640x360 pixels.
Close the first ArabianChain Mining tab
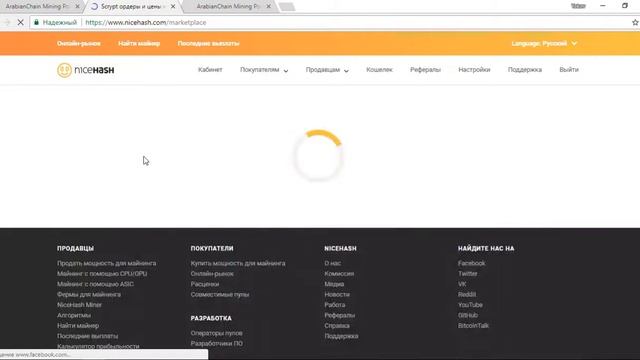[77, 7]
